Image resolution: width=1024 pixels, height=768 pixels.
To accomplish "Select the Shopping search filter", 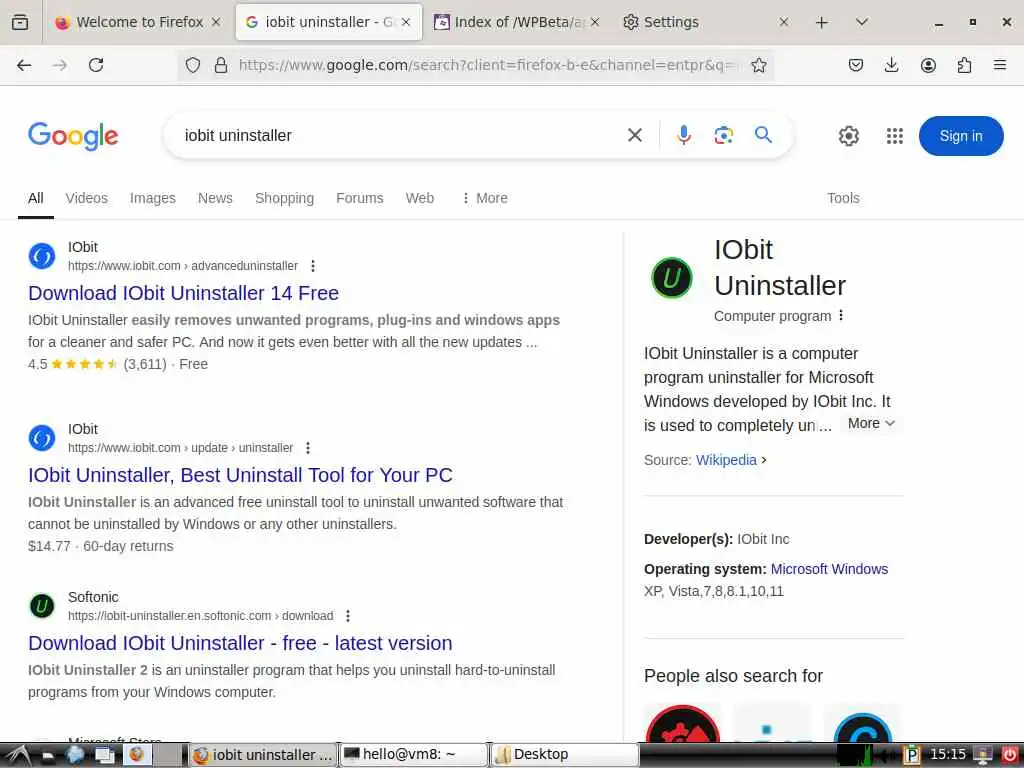I will (284, 198).
